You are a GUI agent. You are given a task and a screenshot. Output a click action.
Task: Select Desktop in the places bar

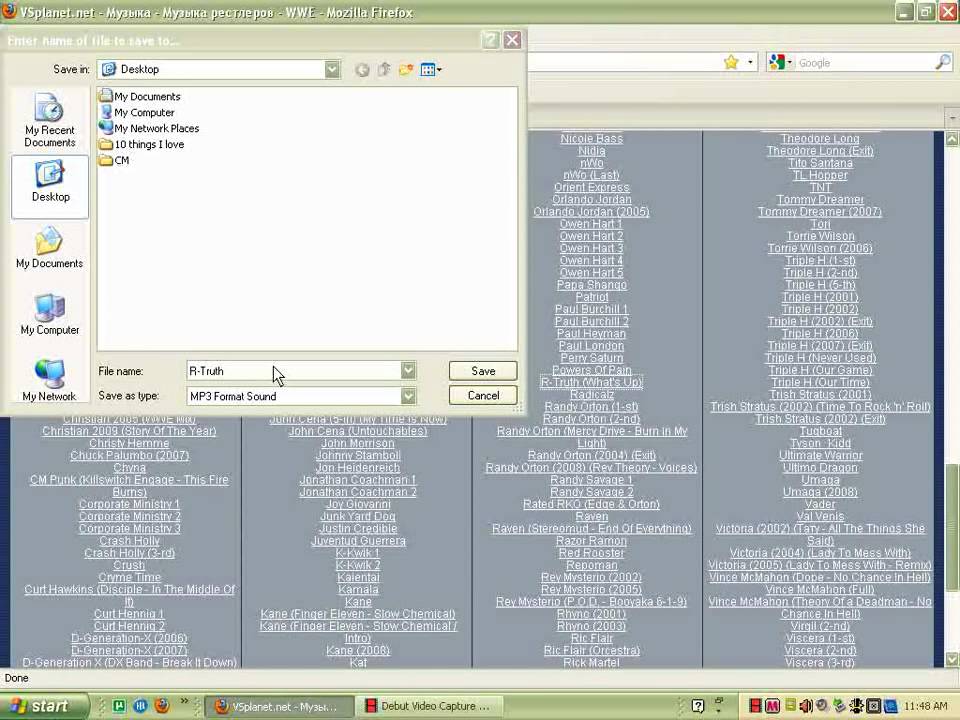[50, 186]
